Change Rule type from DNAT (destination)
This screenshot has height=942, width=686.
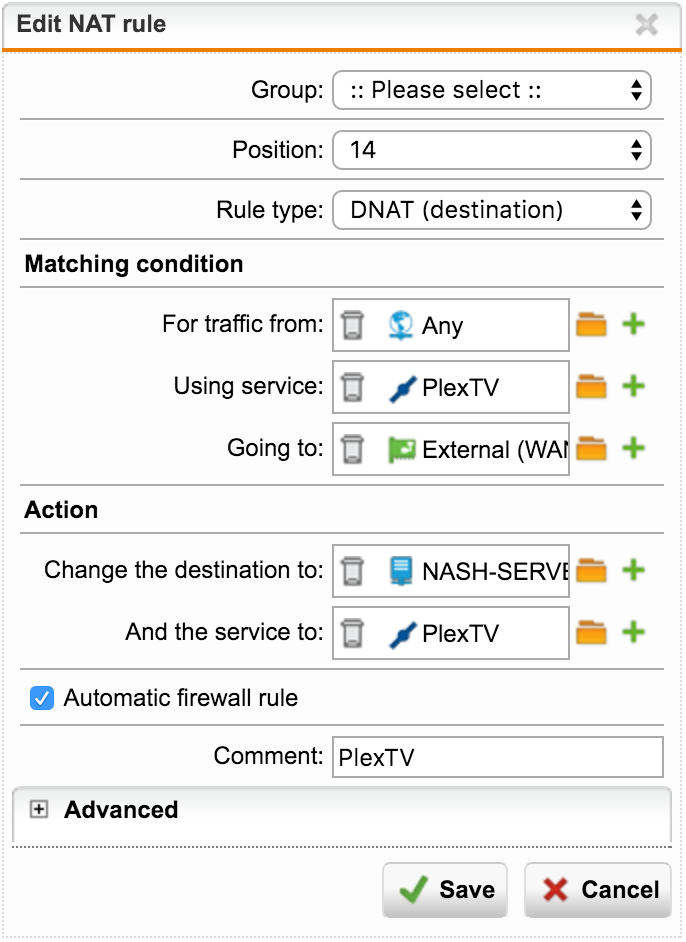492,210
